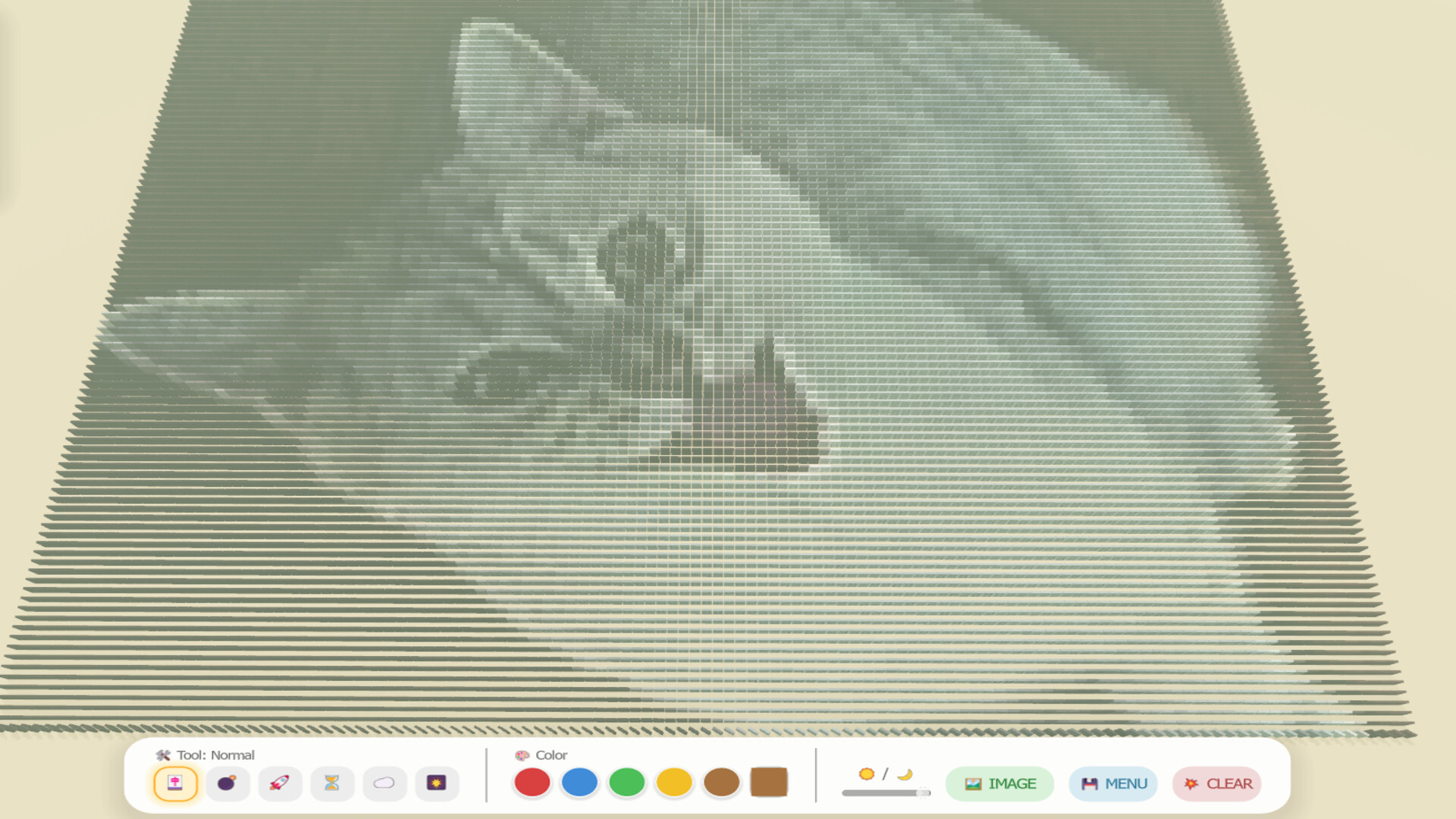
Task: Select the Normal domino tool
Action: click(175, 783)
